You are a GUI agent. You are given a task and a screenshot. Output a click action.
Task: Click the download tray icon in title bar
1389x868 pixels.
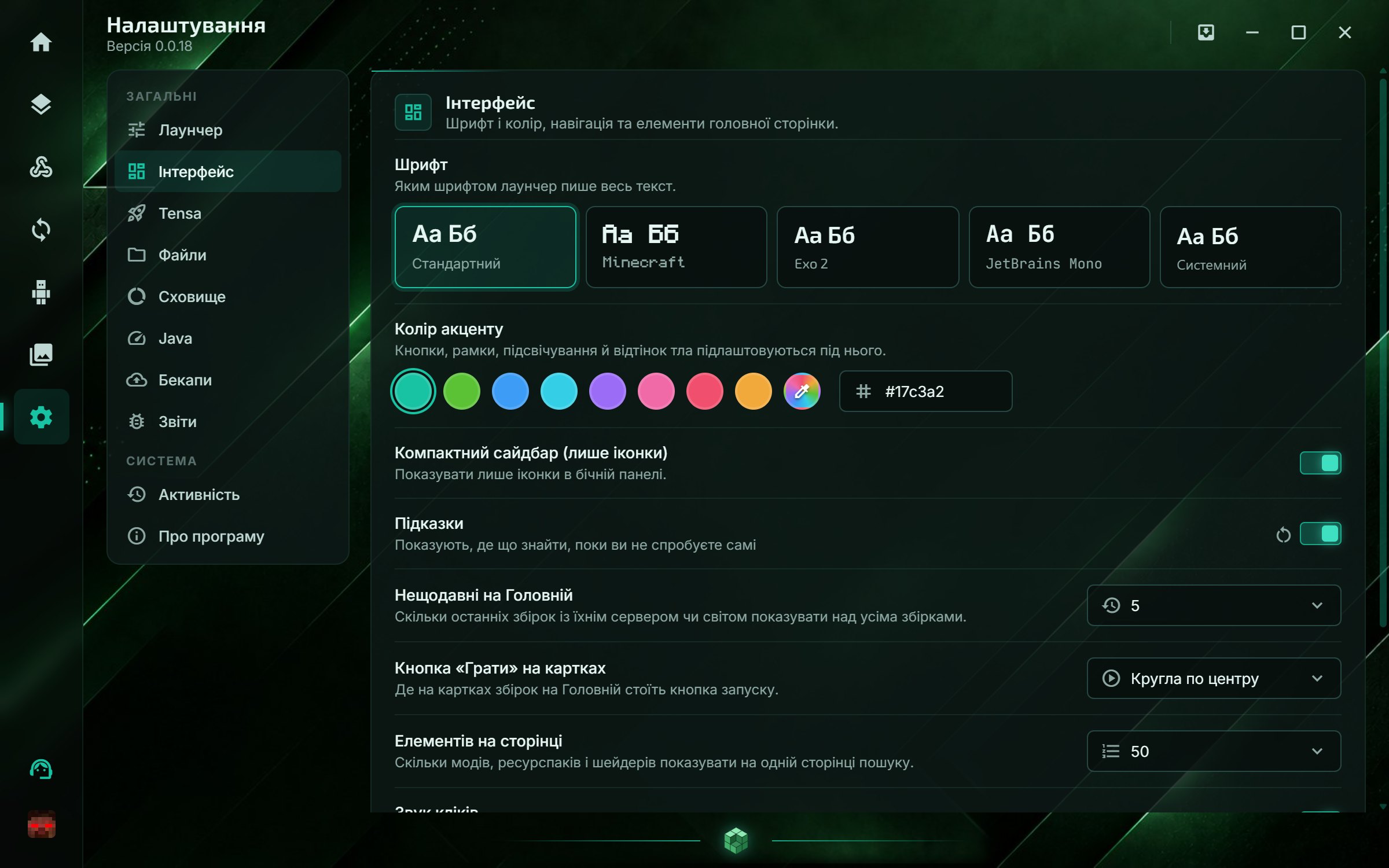point(1206,32)
